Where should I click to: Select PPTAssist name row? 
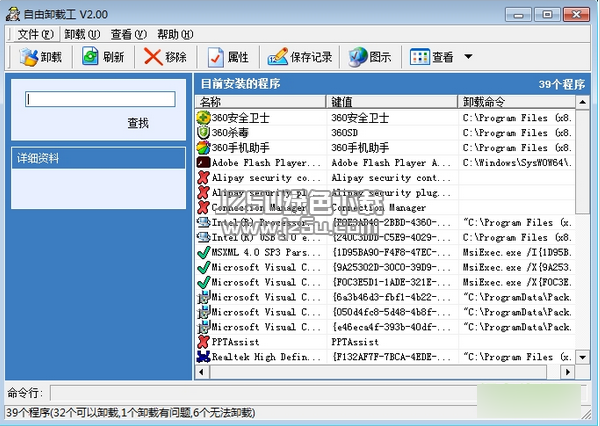coord(235,342)
